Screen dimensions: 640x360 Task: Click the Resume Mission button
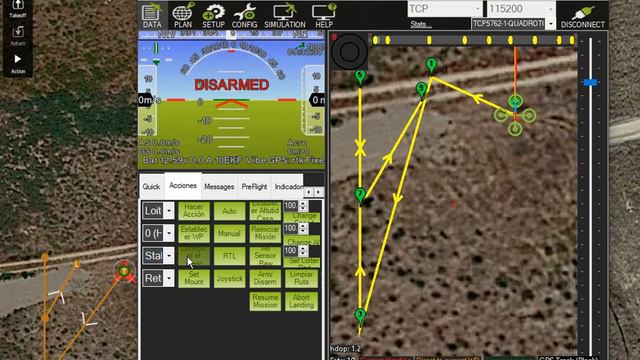point(265,301)
